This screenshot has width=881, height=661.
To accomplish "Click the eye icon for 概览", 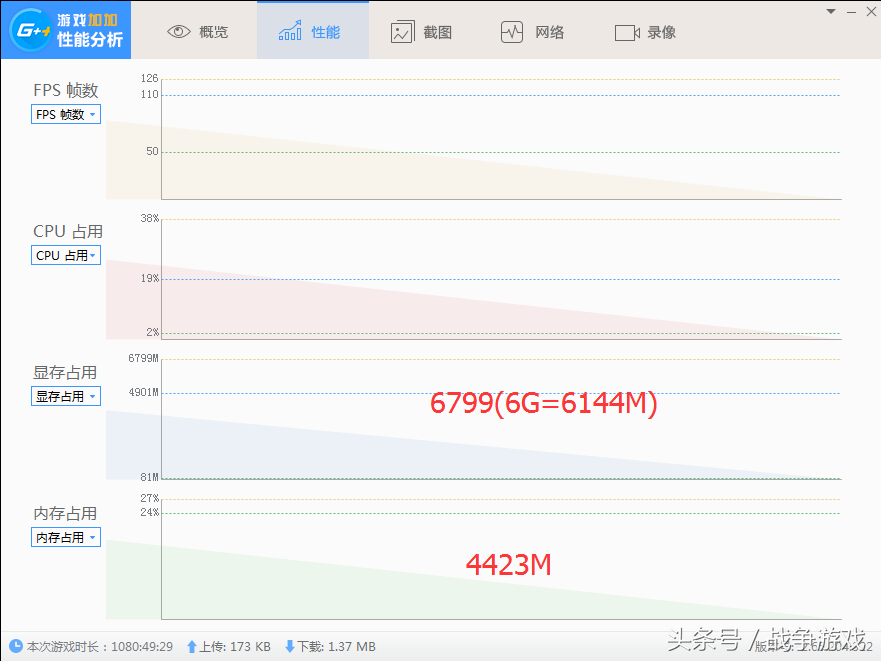I will (179, 32).
